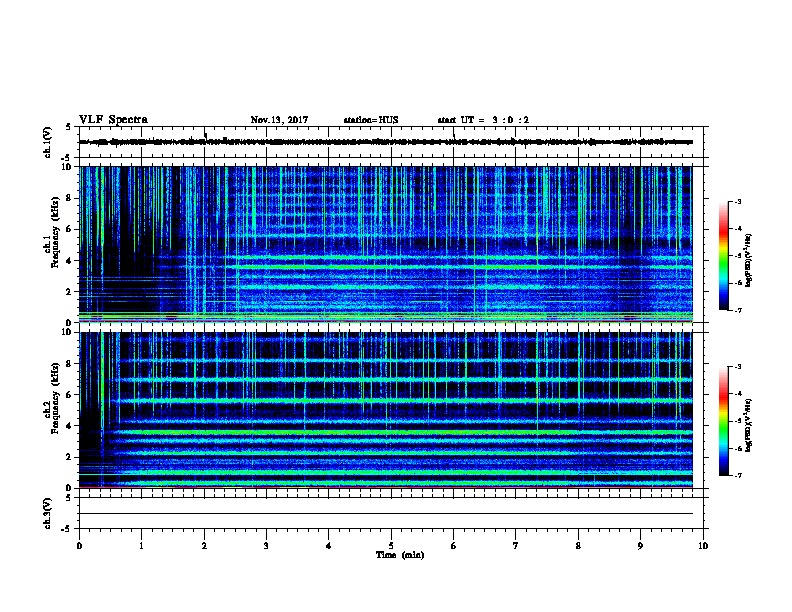This screenshot has width=792, height=612.
Task: Click the ch.1 spectrogram colorbar gradient
Action: pos(724,256)
